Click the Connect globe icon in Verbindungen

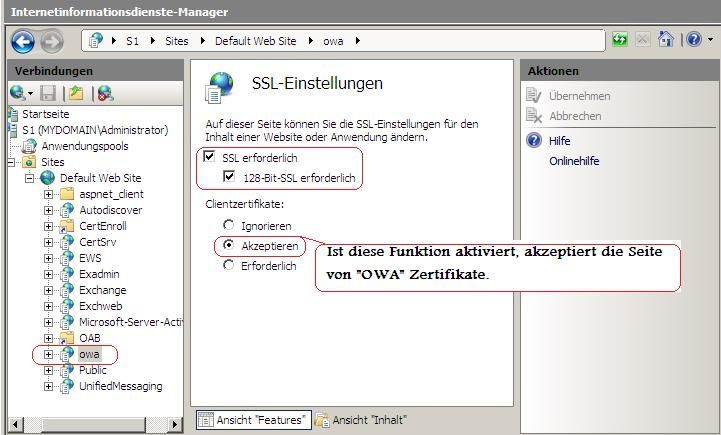tap(18, 93)
